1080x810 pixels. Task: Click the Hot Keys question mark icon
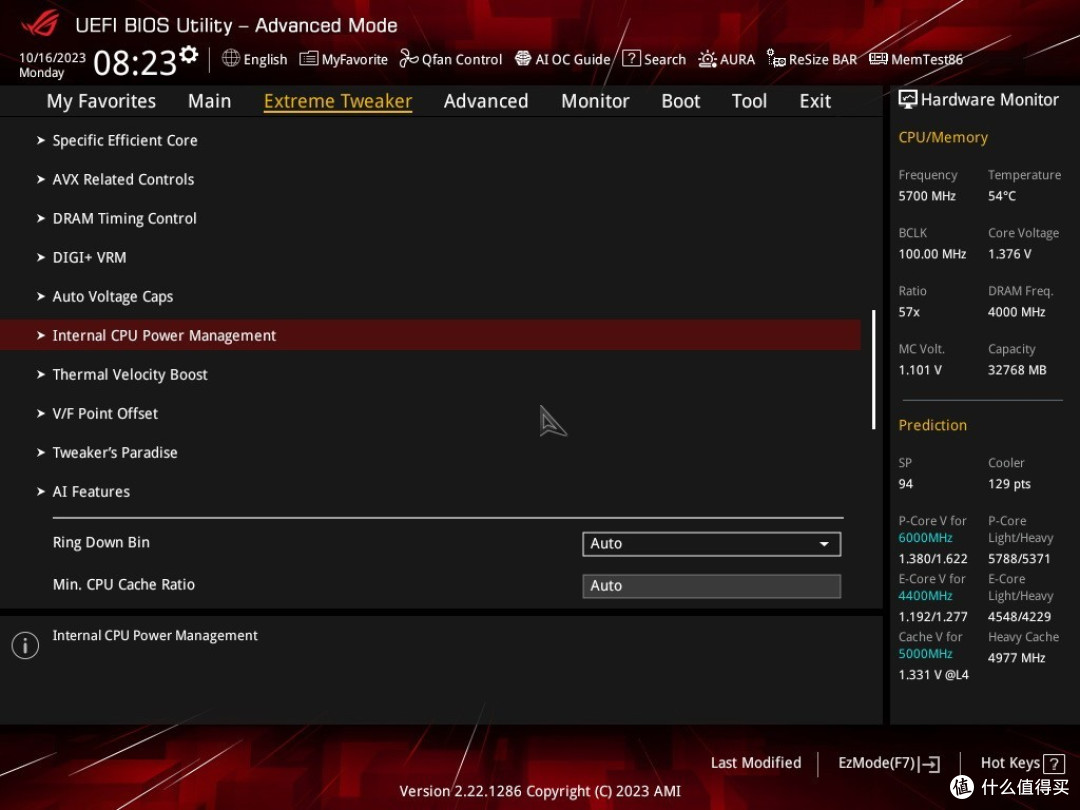click(x=1054, y=764)
